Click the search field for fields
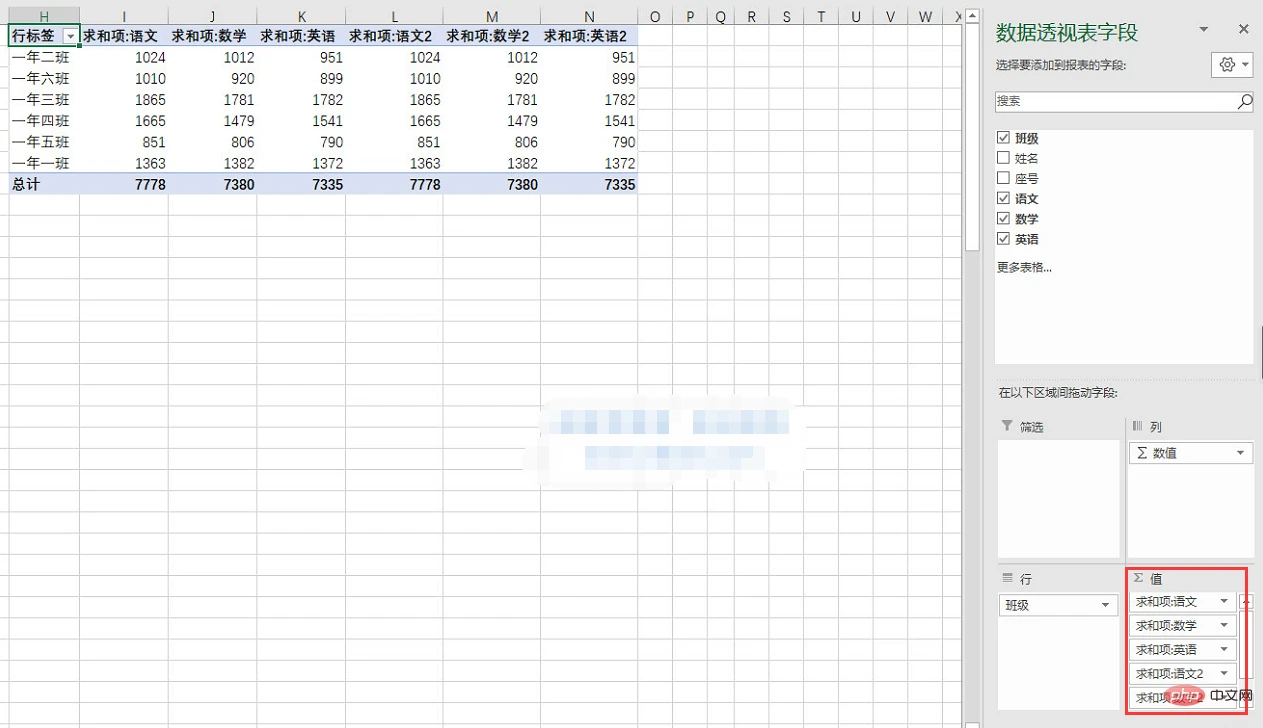Image resolution: width=1263 pixels, height=728 pixels. 1116,102
